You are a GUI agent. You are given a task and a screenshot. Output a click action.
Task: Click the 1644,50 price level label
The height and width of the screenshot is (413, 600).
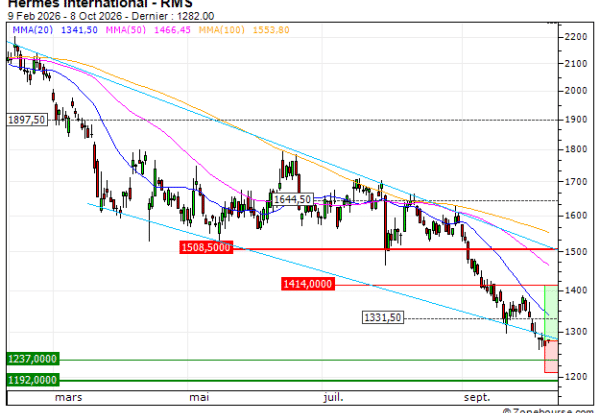tap(292, 199)
